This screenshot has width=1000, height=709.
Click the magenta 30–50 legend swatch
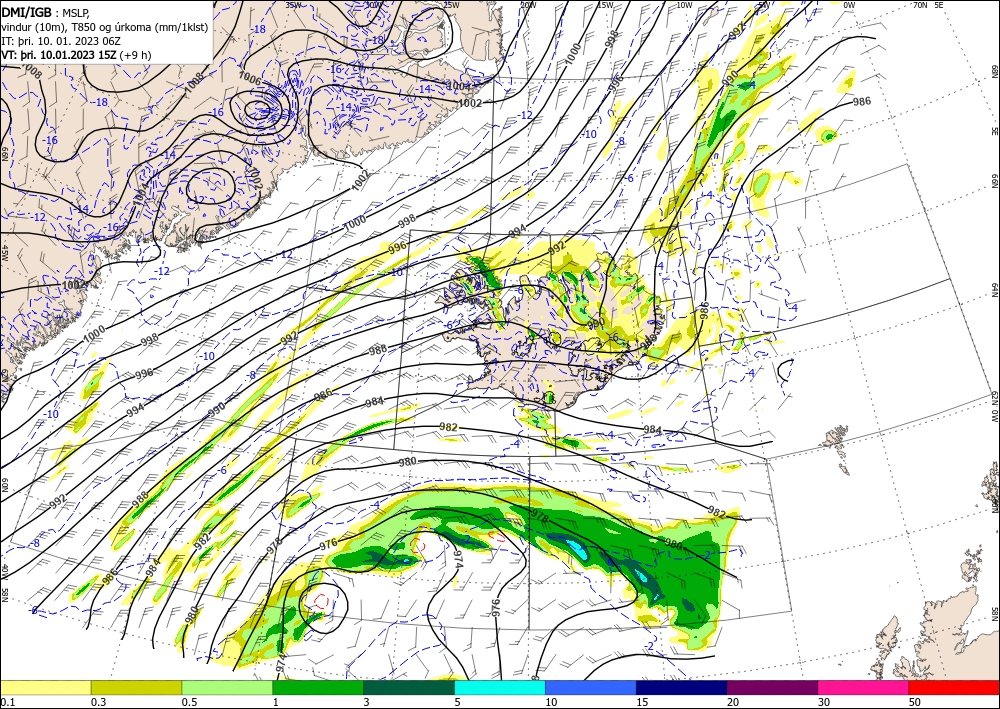[x=864, y=687]
